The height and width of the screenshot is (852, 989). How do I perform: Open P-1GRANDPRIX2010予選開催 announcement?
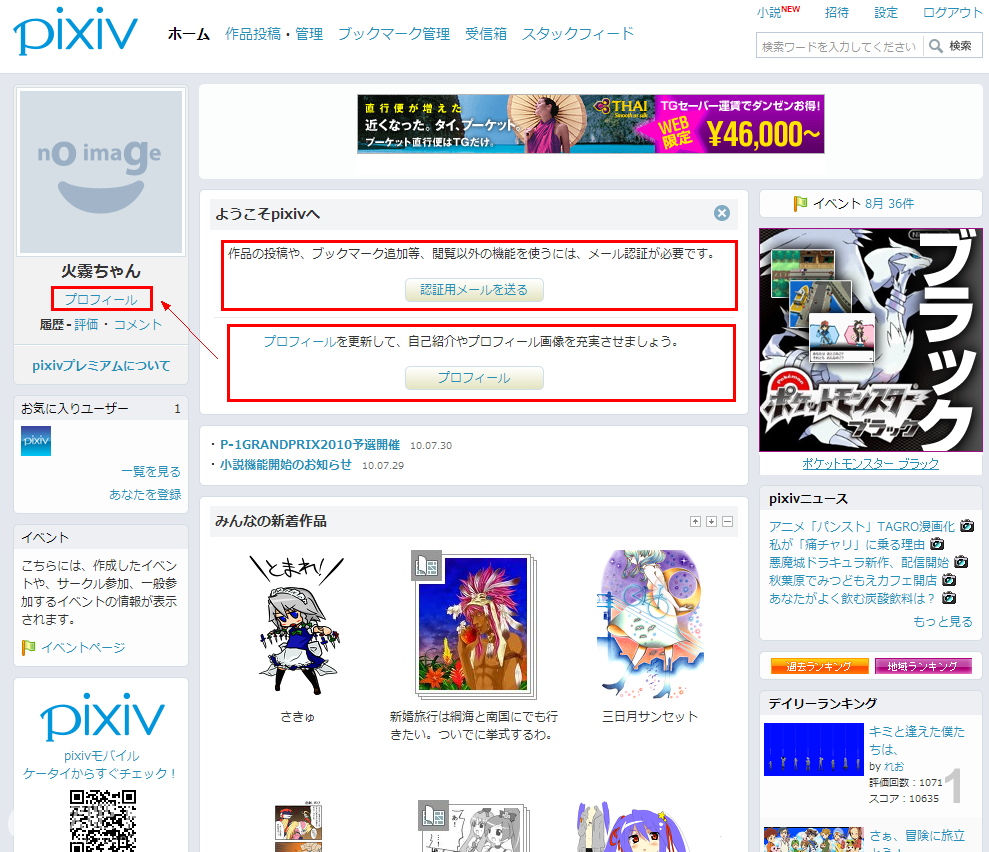(310, 445)
